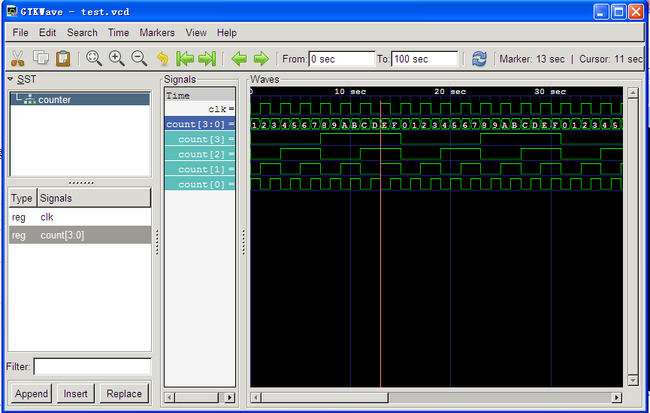Click the waves vertical scrollbar up arrow
Screen dimensions: 650x413
[x=633, y=92]
